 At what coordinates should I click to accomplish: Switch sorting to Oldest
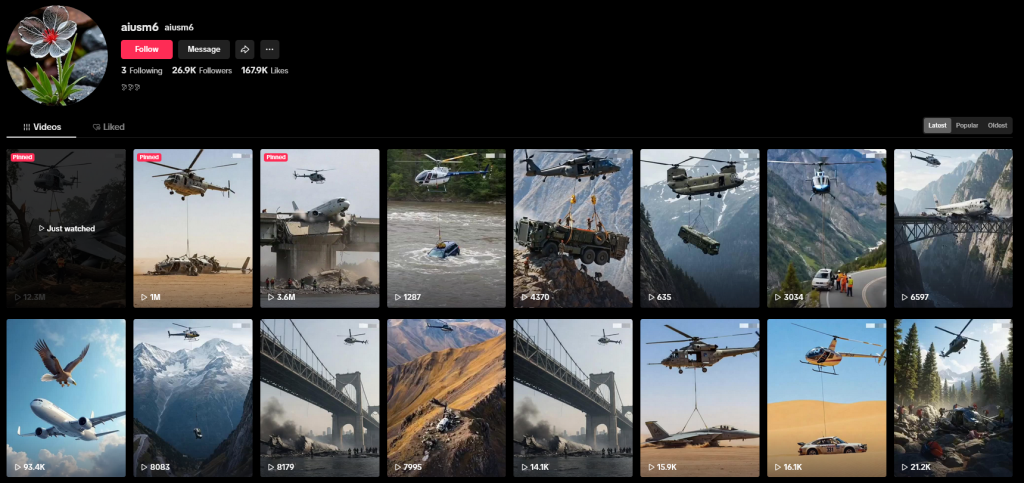click(997, 125)
